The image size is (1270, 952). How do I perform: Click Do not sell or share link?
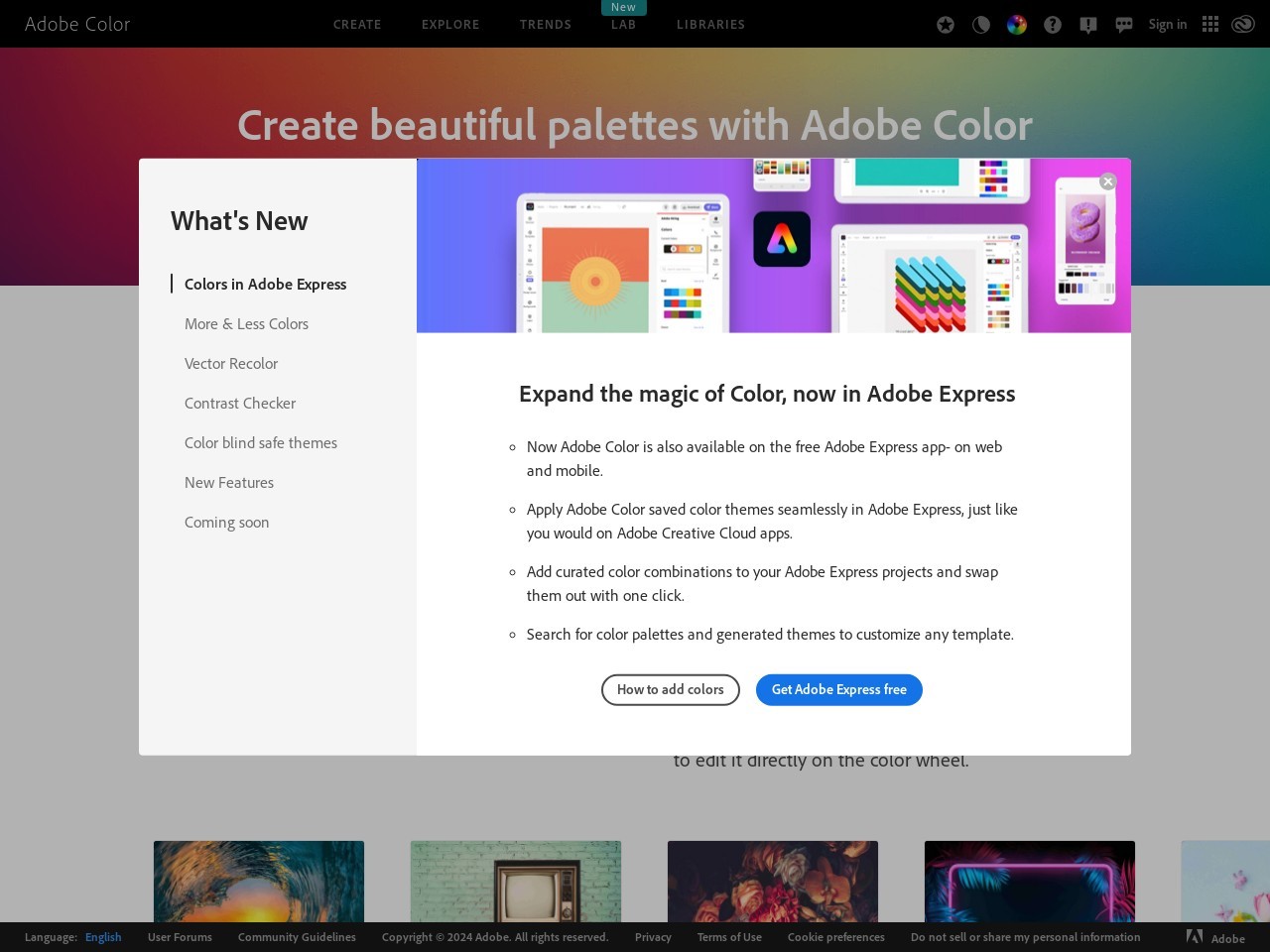click(x=1026, y=937)
